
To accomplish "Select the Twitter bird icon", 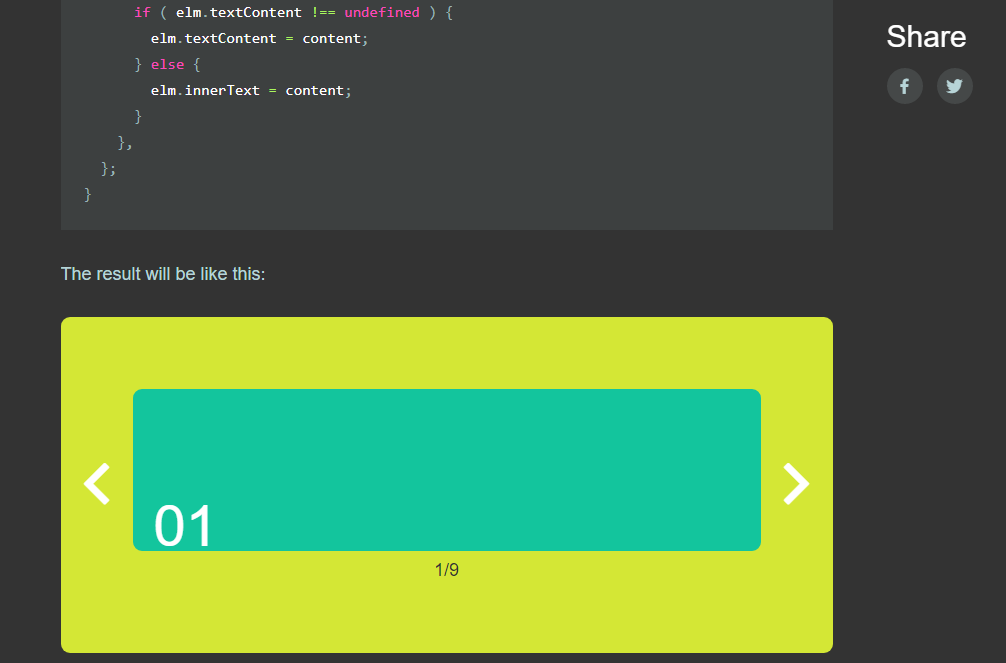I will [954, 86].
